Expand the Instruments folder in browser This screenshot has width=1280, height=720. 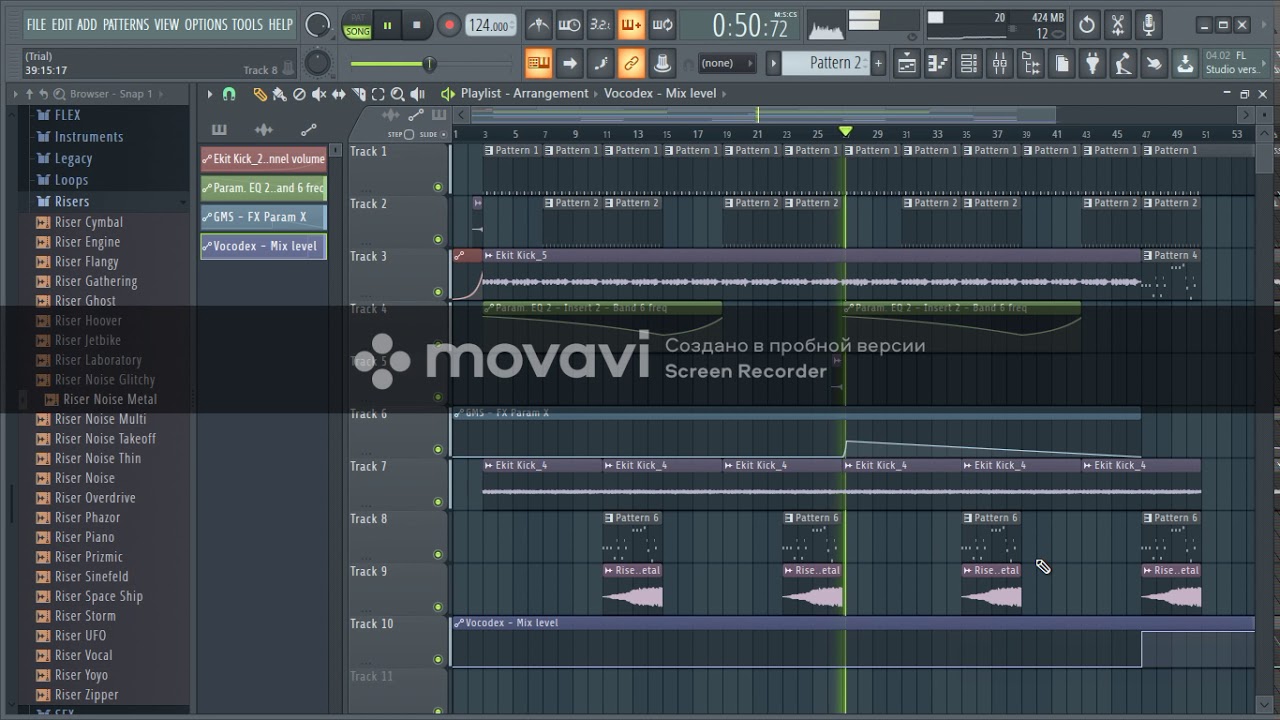click(88, 137)
